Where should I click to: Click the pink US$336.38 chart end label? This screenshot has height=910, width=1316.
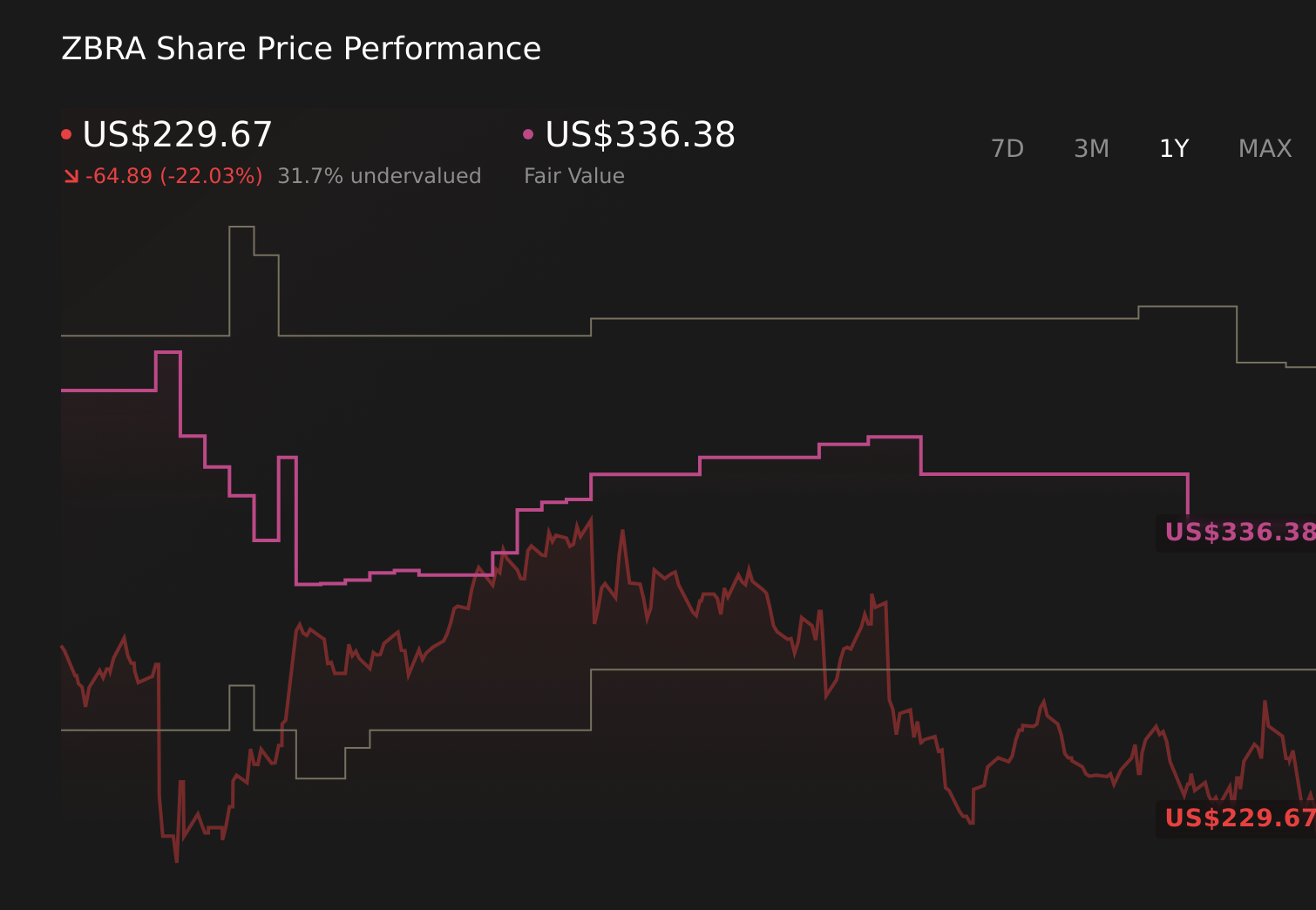pyautogui.click(x=1238, y=532)
